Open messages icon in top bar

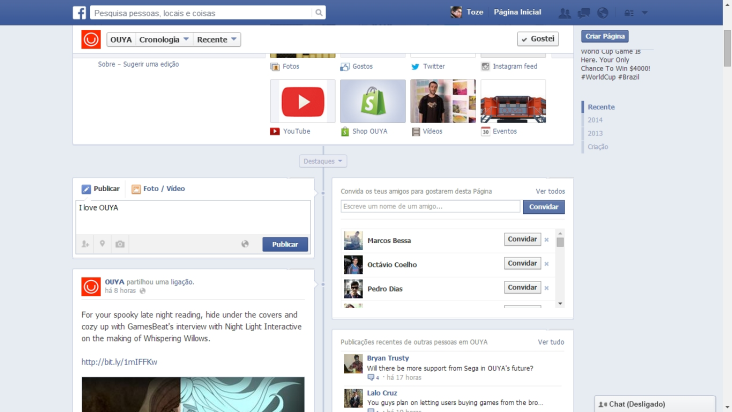[x=584, y=13]
